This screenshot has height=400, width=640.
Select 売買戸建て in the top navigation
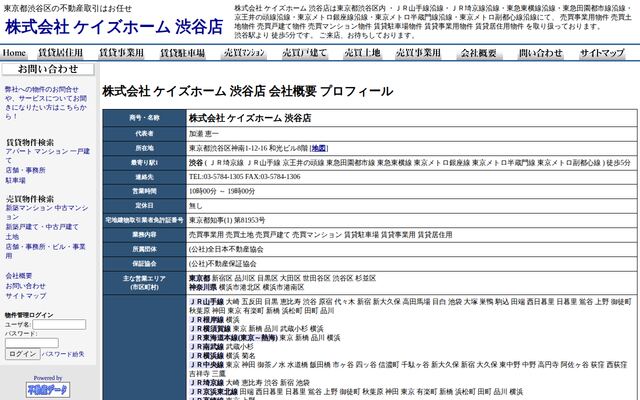click(304, 53)
